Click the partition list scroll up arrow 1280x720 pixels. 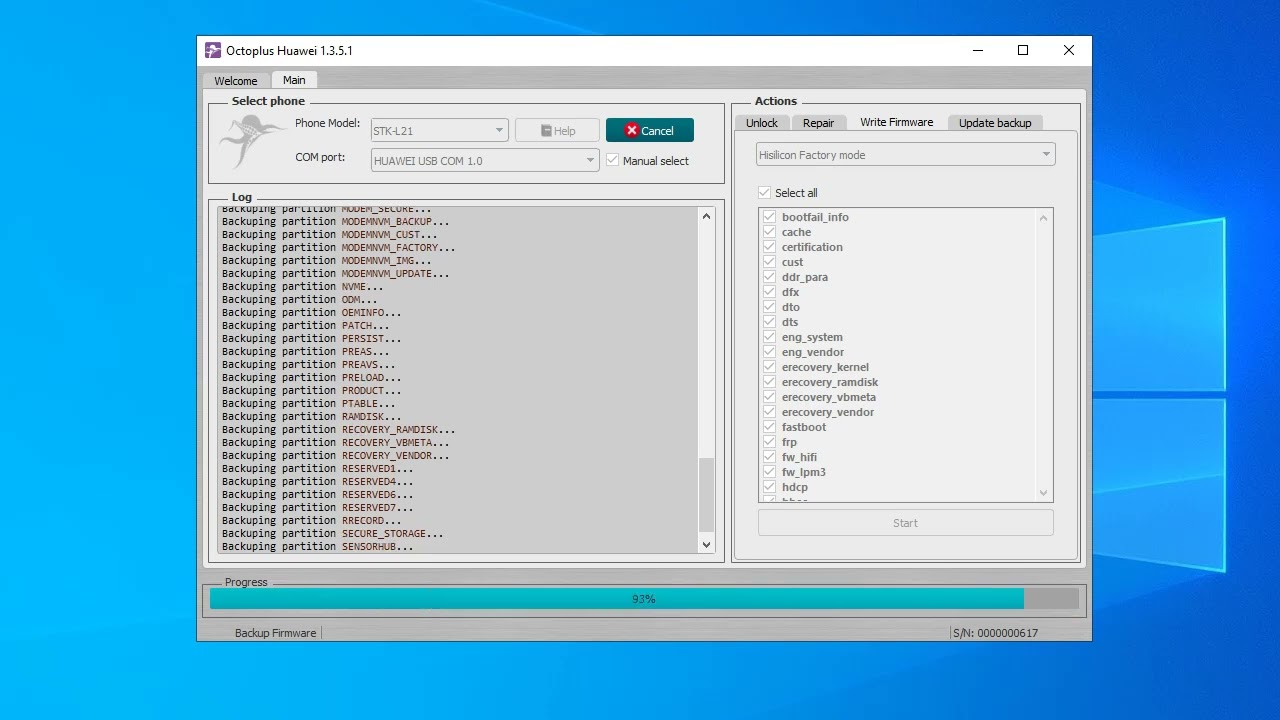point(1044,218)
